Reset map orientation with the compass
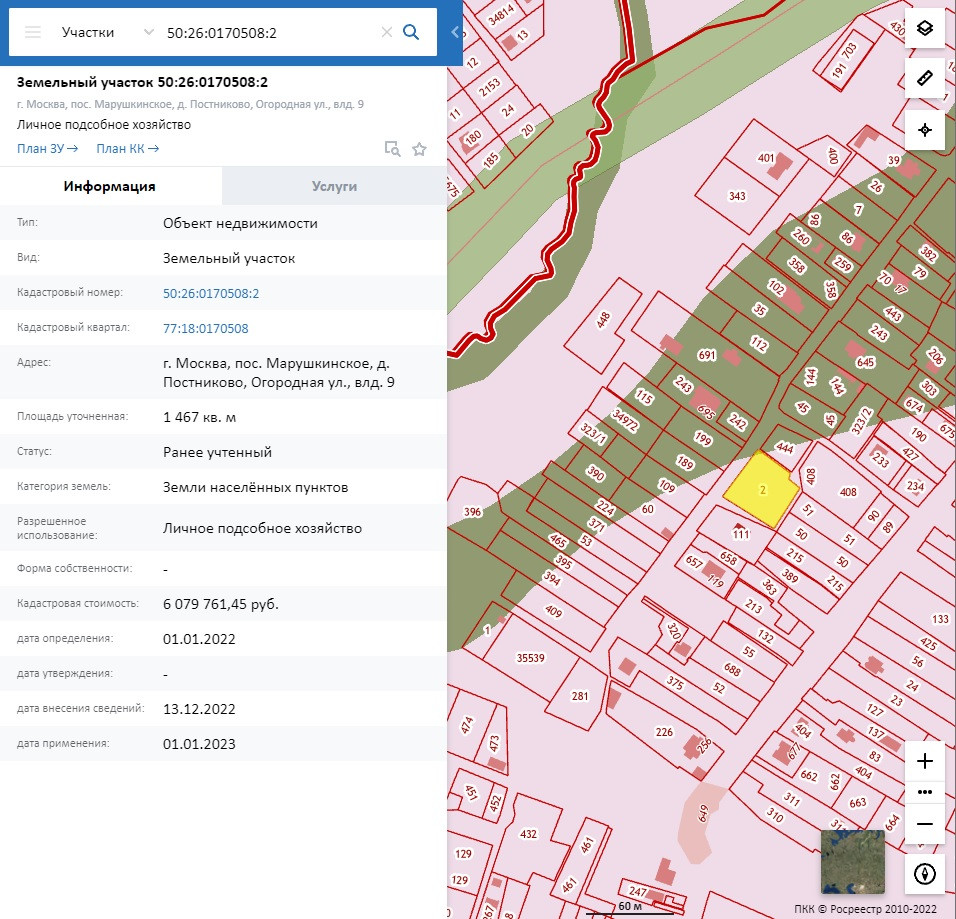The width and height of the screenshot is (956, 919). pos(925,874)
